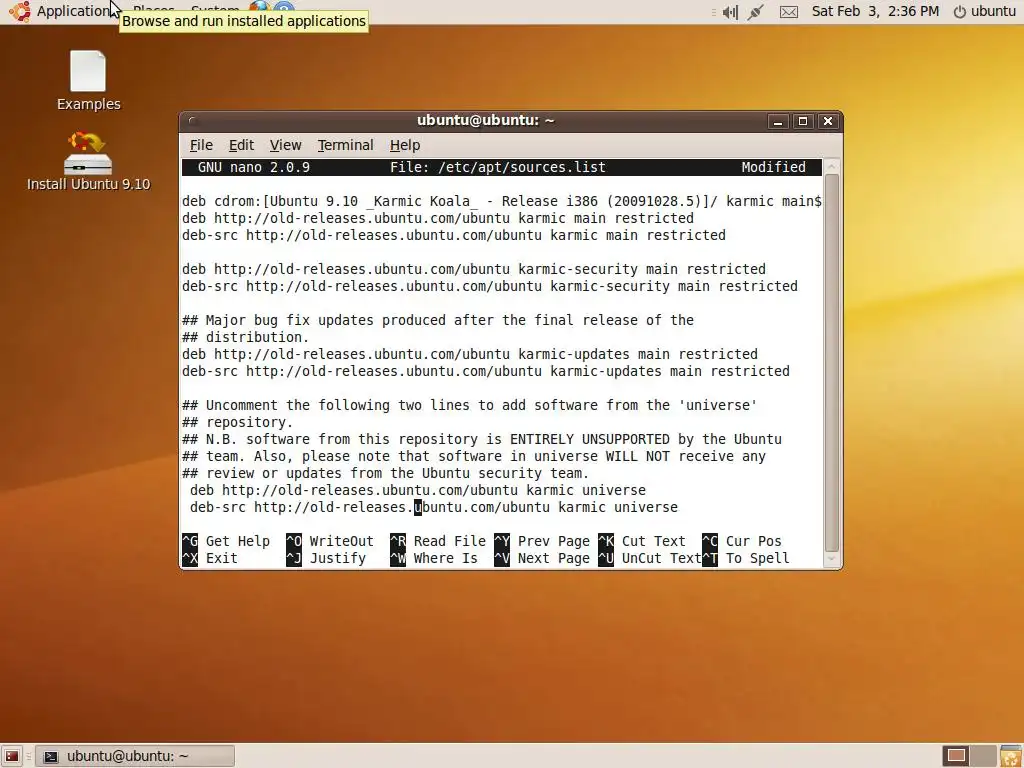This screenshot has width=1024, height=768.
Task: Open the Examples desktop icon
Action: pyautogui.click(x=88, y=80)
